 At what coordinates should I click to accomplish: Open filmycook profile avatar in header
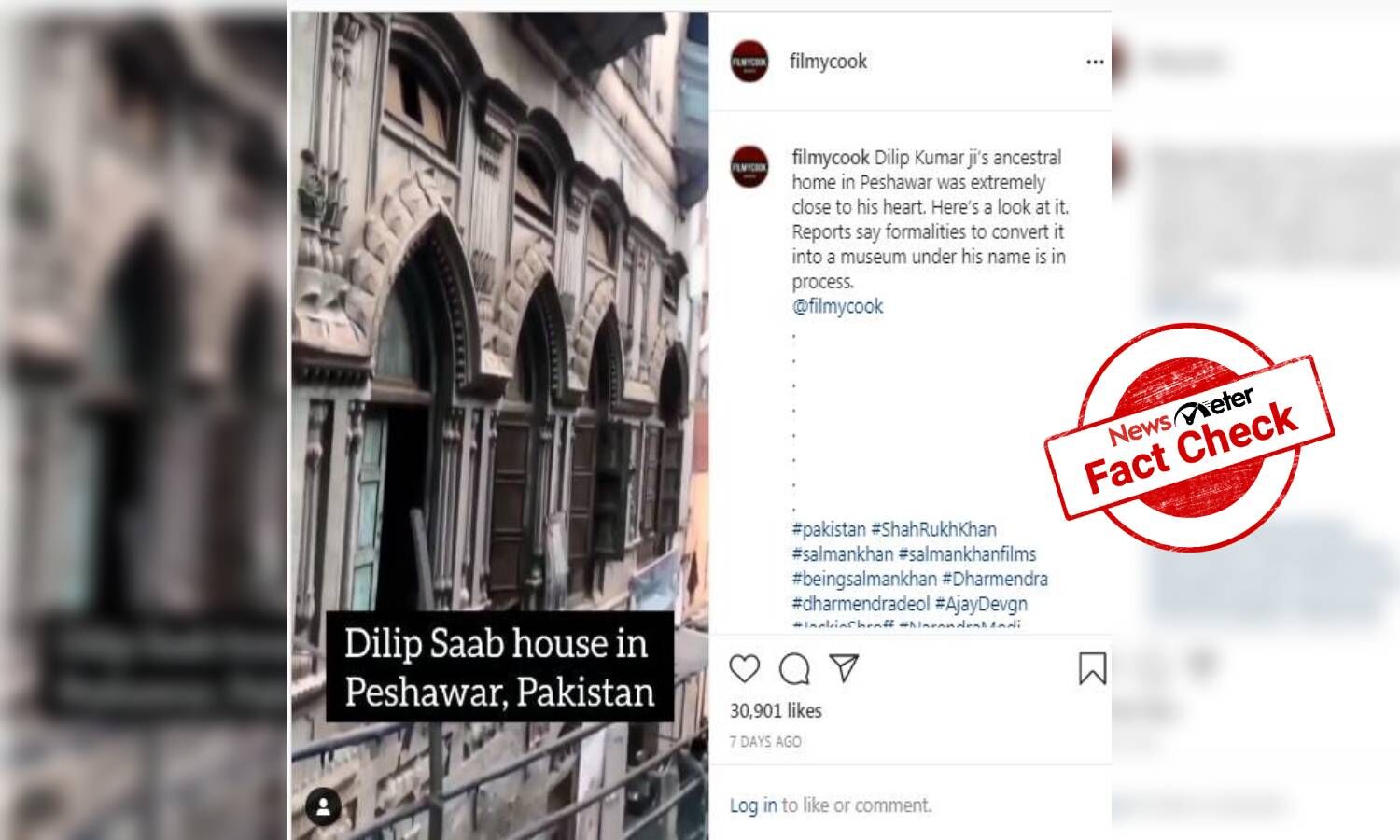point(749,62)
